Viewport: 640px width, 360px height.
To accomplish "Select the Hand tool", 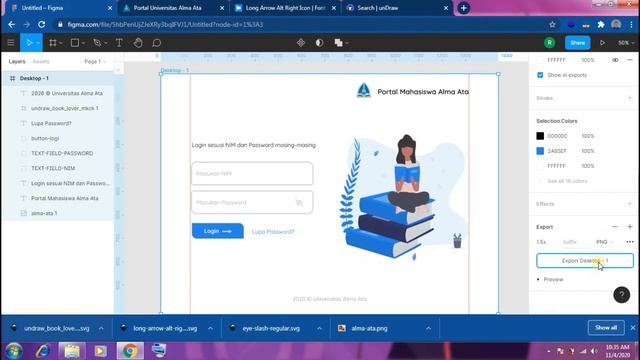I will click(x=138, y=43).
